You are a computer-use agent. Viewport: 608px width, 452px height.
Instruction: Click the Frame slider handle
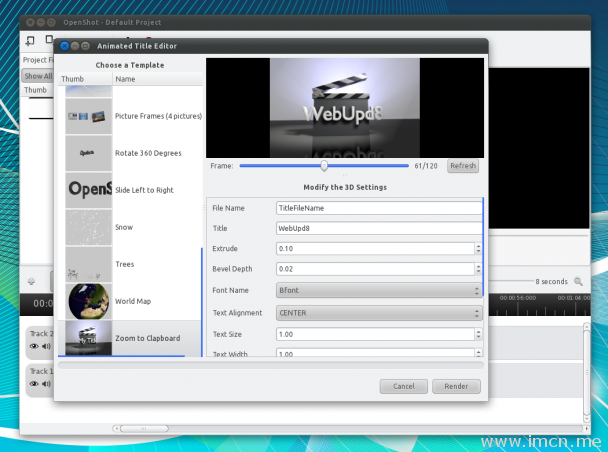click(324, 166)
